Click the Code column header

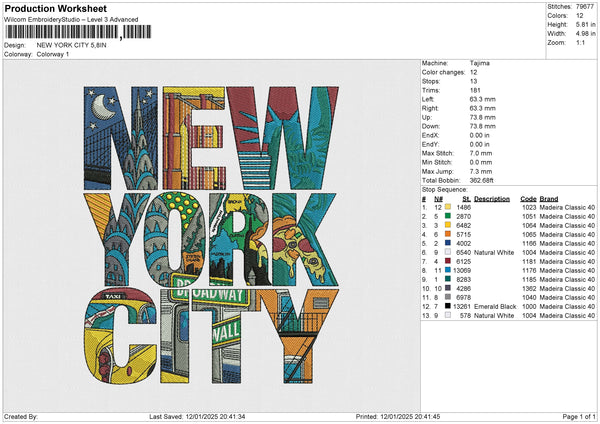pyautogui.click(x=528, y=198)
